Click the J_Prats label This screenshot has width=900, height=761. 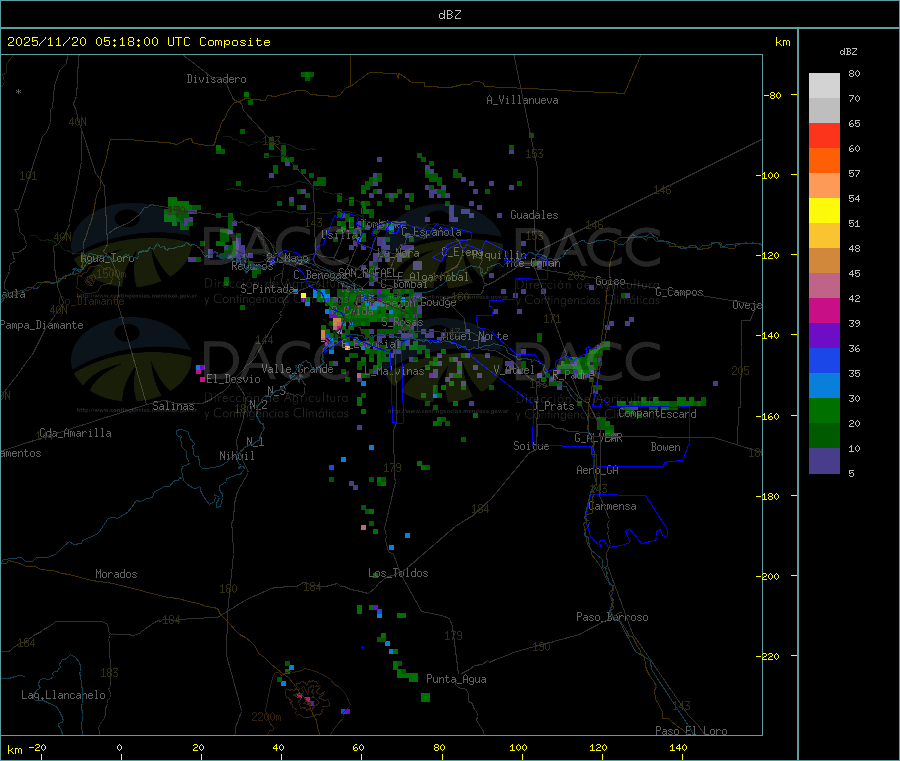coord(554,406)
